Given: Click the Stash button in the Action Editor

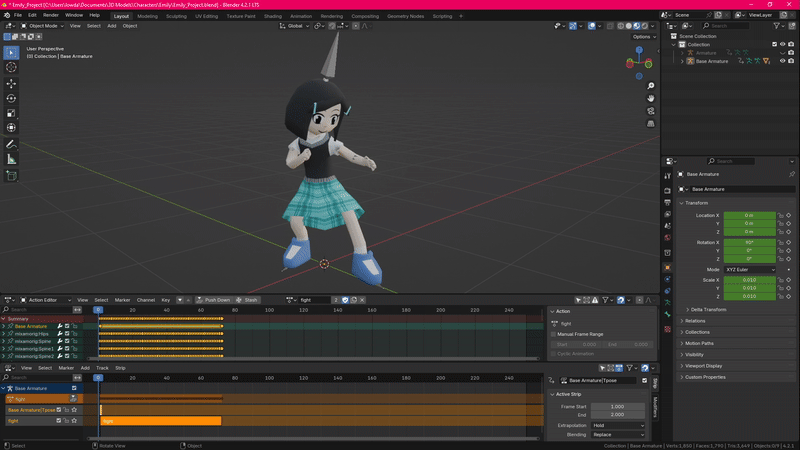Looking at the screenshot, I should [x=248, y=300].
